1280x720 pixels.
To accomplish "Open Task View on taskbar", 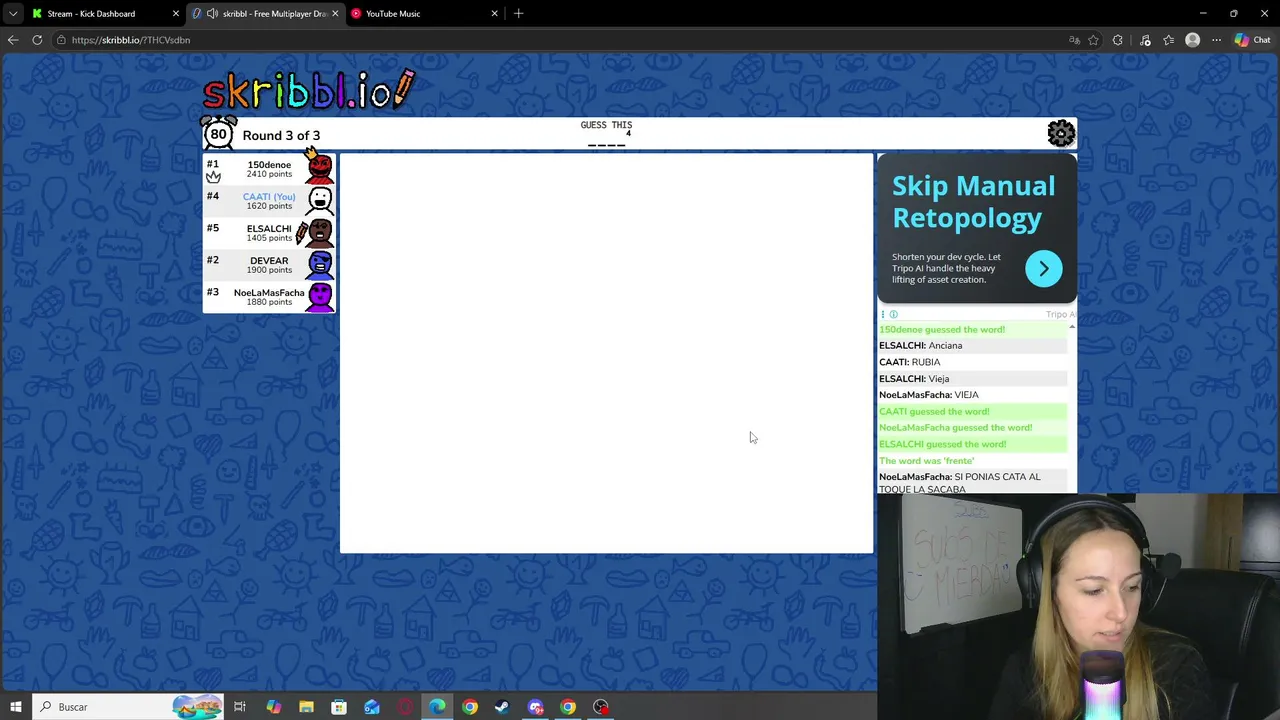I will [240, 707].
